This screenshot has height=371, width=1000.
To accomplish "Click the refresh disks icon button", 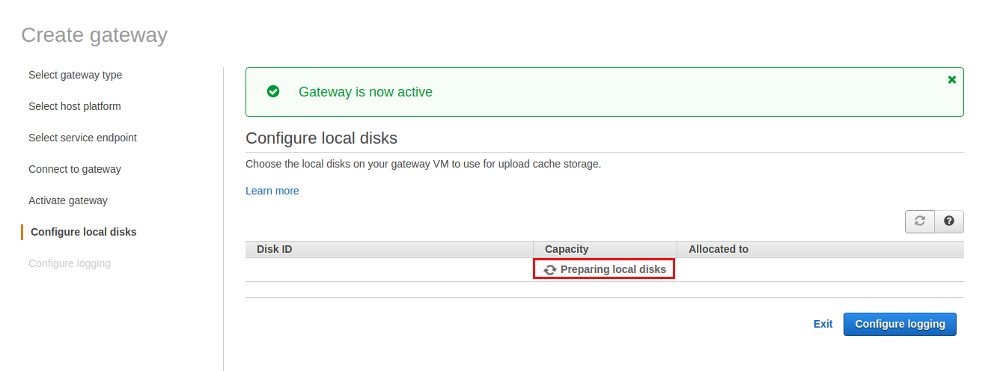I will click(920, 221).
